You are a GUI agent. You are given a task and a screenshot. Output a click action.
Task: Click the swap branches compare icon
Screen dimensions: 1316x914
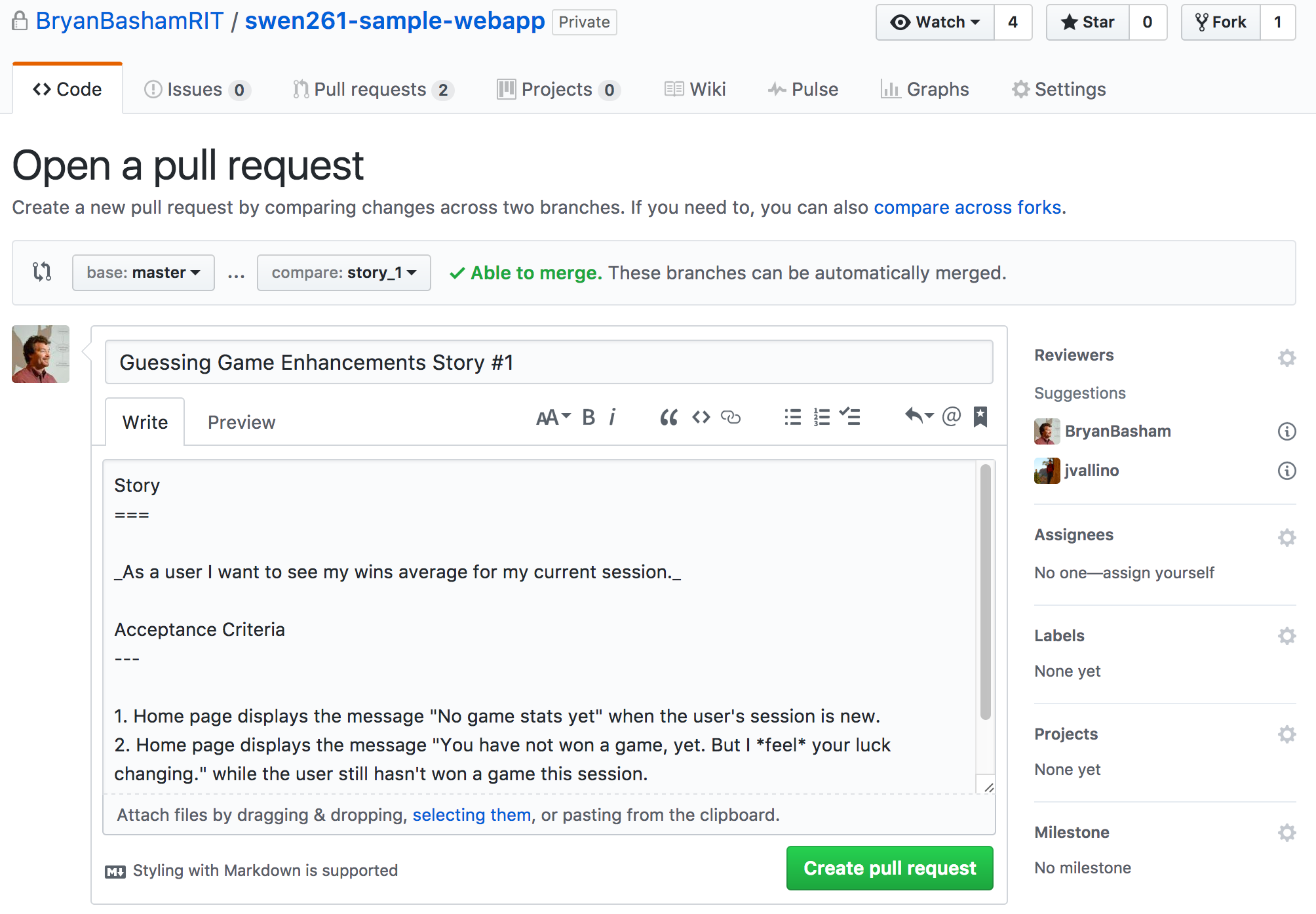coord(42,271)
